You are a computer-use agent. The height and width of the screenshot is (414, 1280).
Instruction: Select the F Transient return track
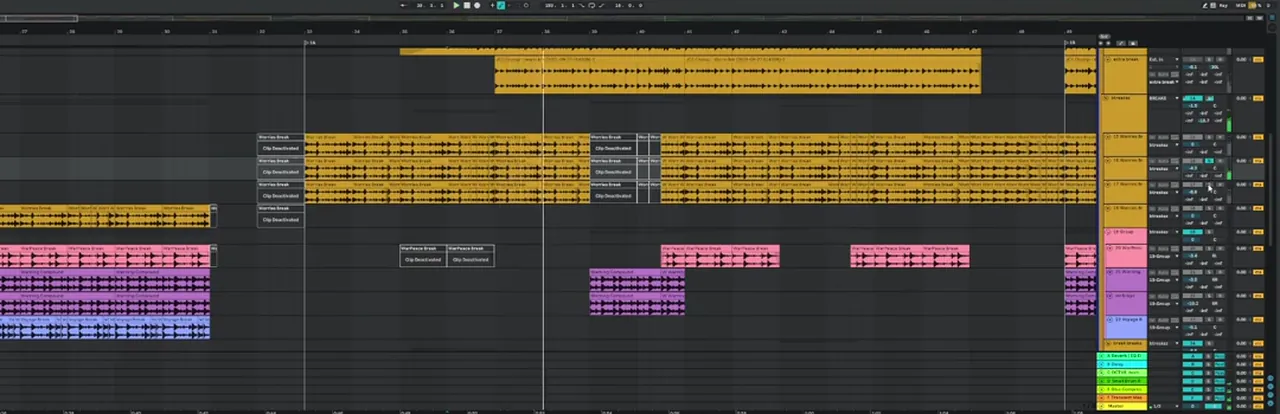click(x=1122, y=398)
